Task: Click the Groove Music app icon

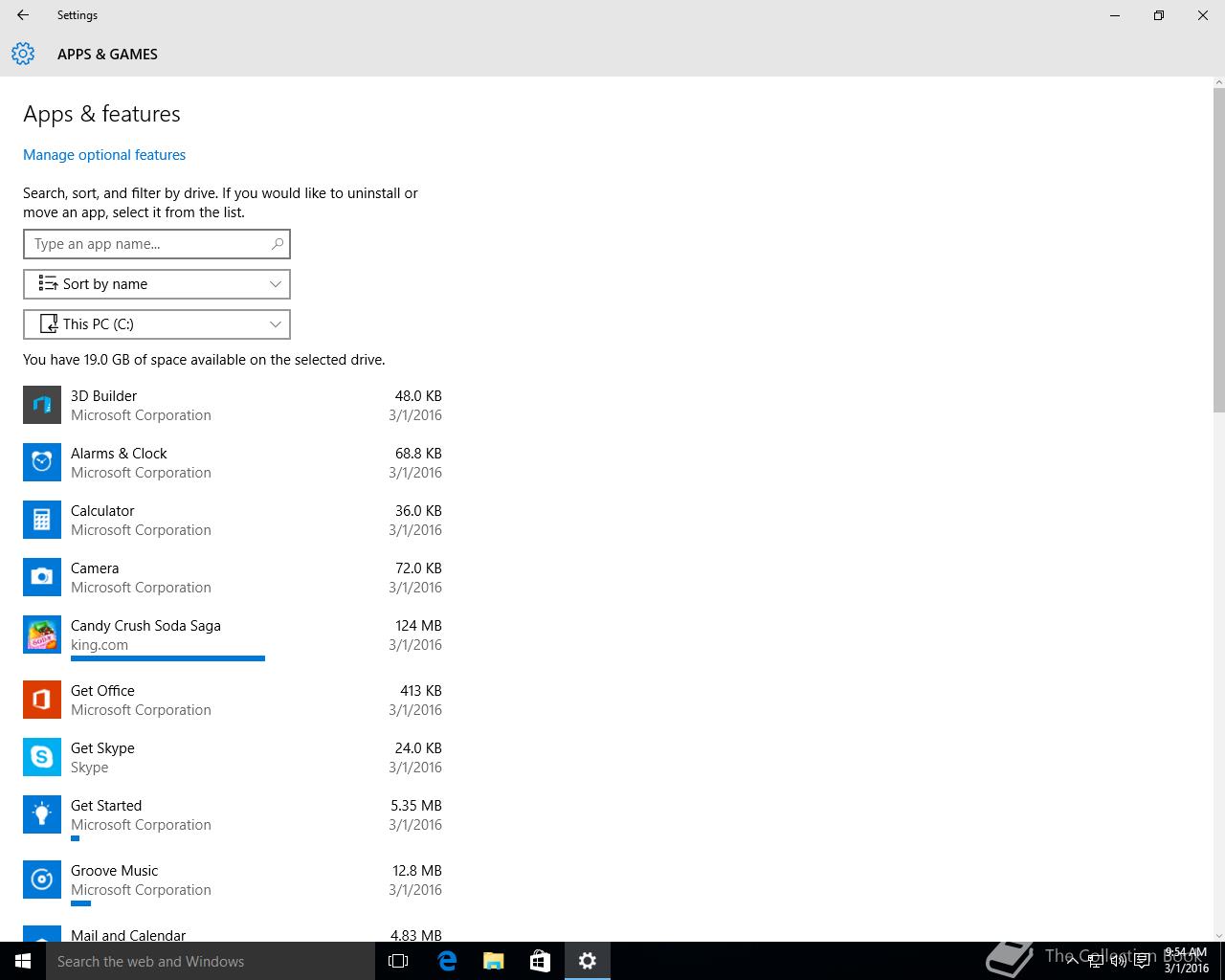Action: pos(42,880)
